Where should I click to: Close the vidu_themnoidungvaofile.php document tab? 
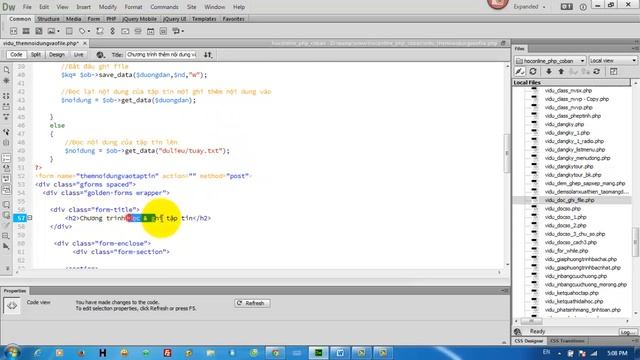[x=85, y=43]
